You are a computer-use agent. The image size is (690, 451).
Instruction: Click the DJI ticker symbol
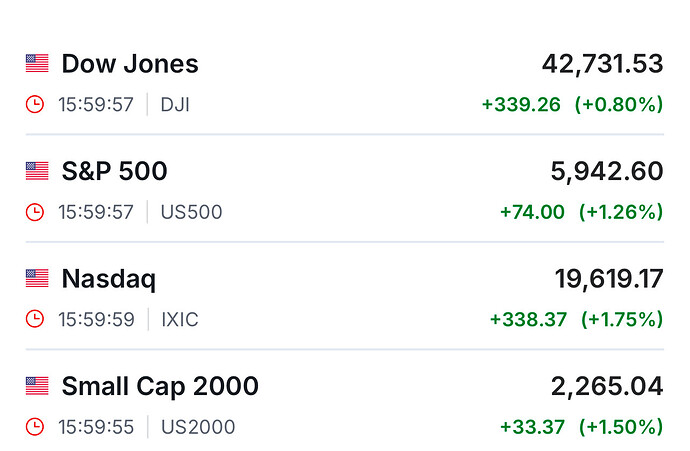[175, 104]
